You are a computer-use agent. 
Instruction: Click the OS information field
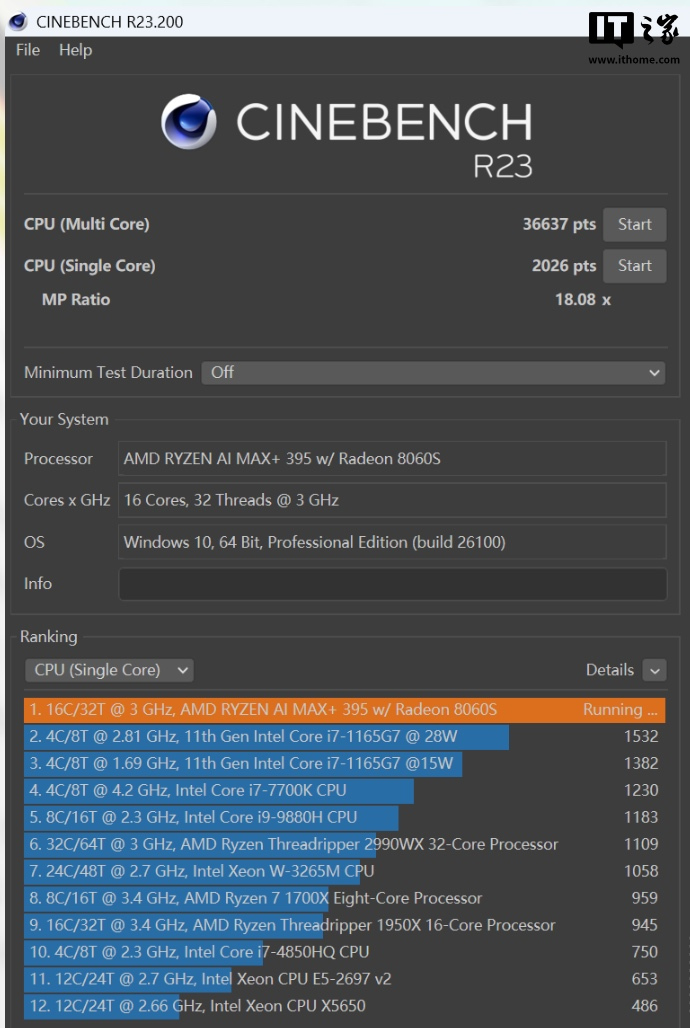(392, 542)
